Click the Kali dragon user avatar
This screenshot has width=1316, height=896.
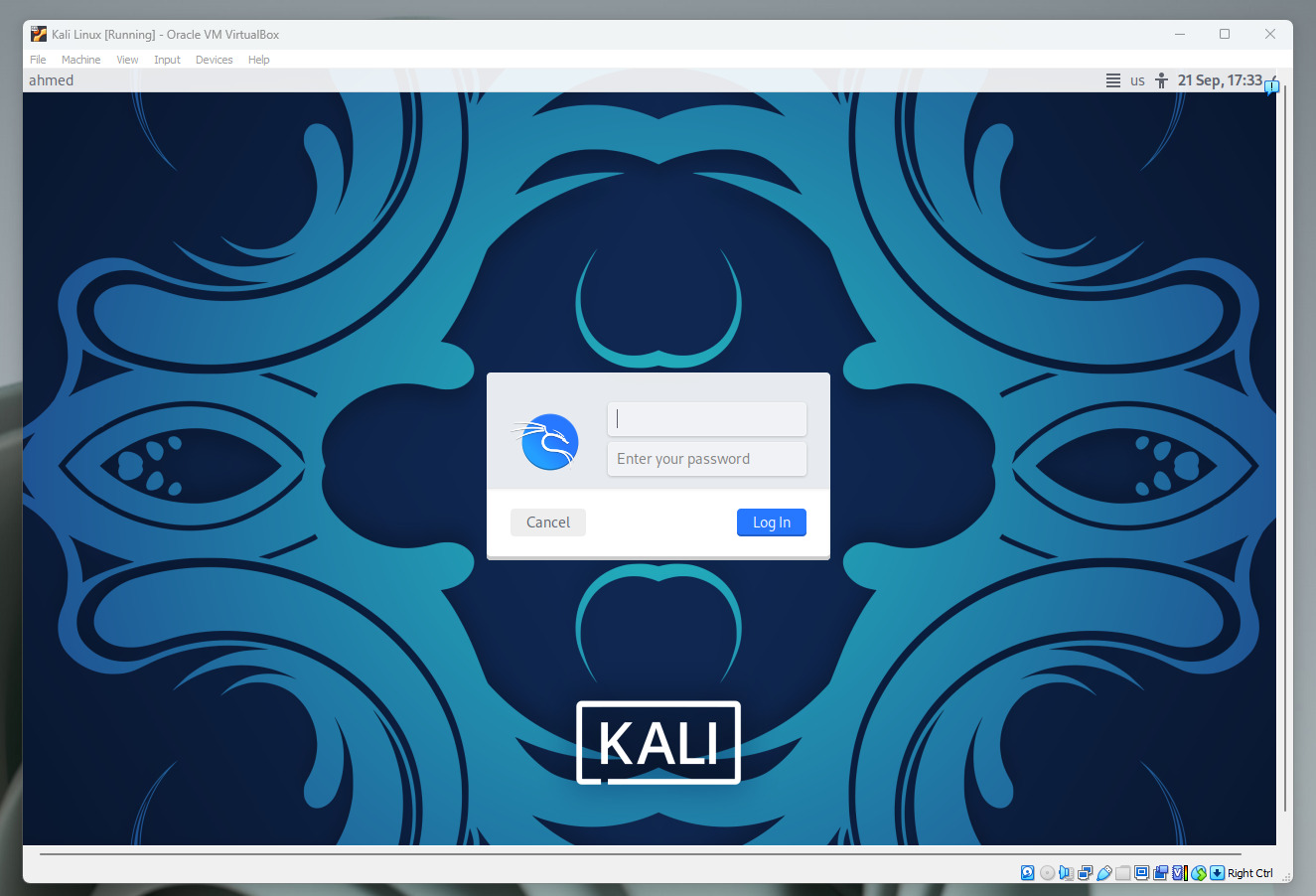pyautogui.click(x=546, y=442)
